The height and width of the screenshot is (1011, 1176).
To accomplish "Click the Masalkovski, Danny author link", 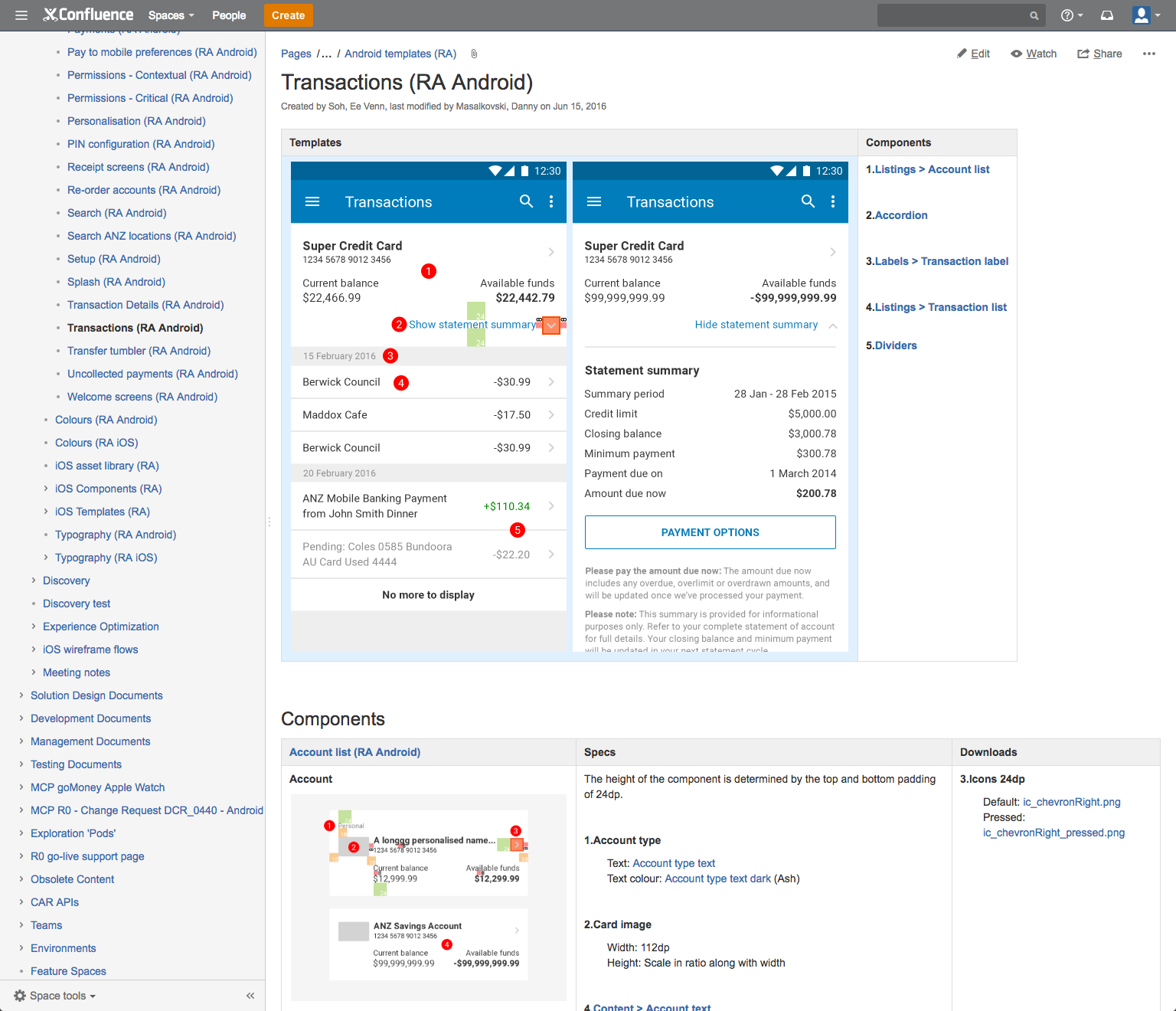I will 497,106.
